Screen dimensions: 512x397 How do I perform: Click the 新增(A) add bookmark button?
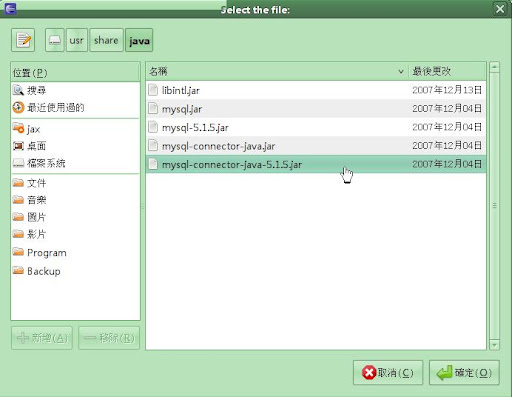[x=42, y=338]
